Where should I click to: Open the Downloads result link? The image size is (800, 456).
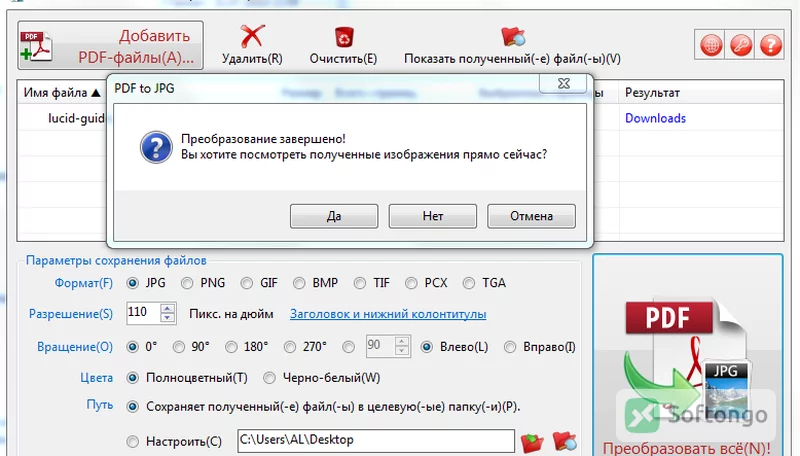point(655,118)
